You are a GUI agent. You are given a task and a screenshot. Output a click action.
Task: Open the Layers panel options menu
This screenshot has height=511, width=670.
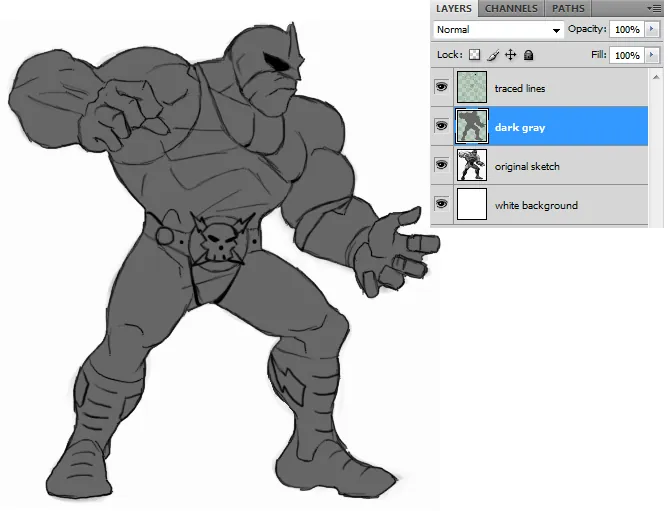pos(654,8)
